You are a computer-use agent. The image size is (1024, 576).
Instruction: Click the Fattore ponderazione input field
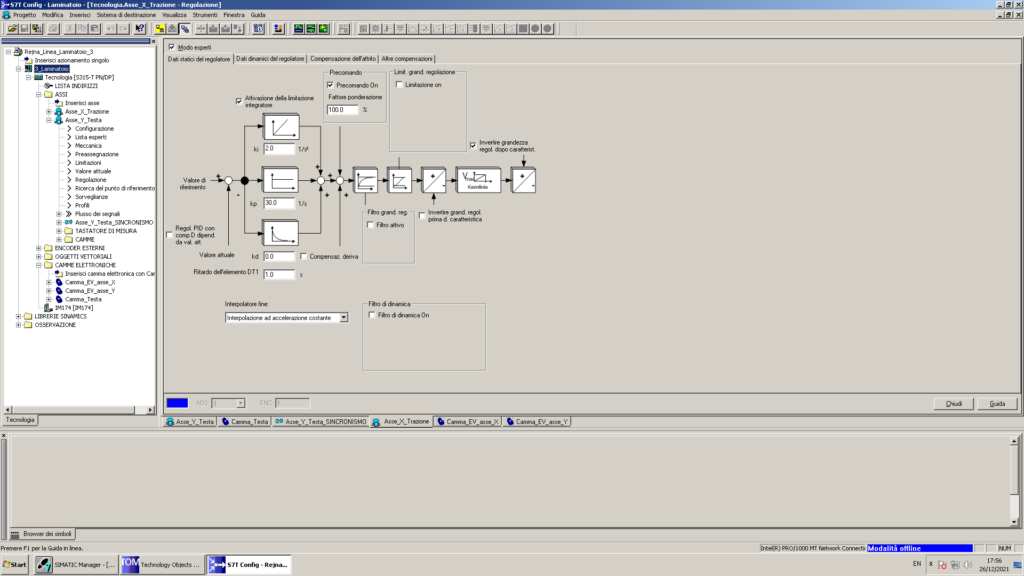(x=343, y=110)
